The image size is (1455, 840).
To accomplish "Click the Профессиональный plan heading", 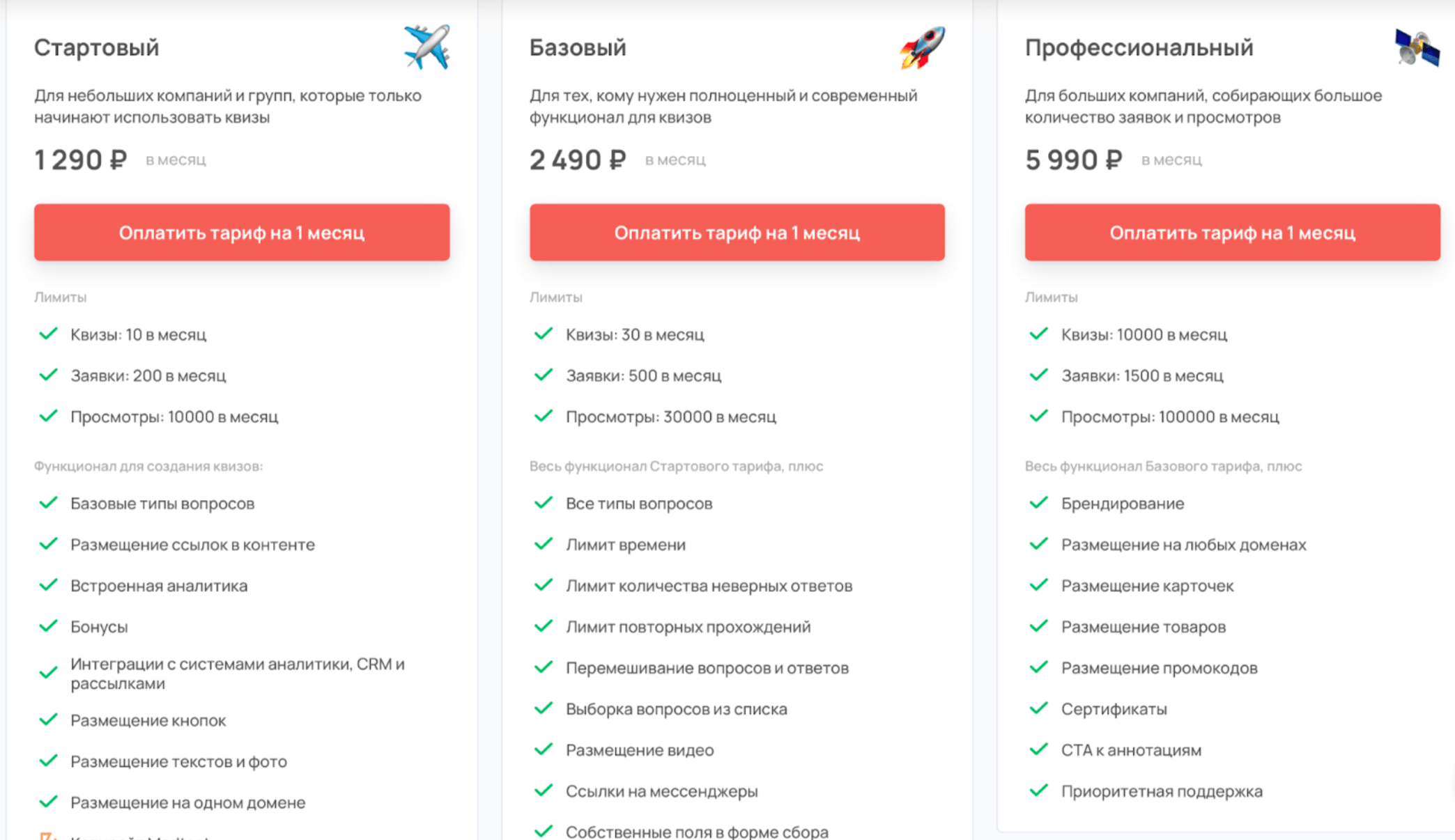I will click(1139, 47).
